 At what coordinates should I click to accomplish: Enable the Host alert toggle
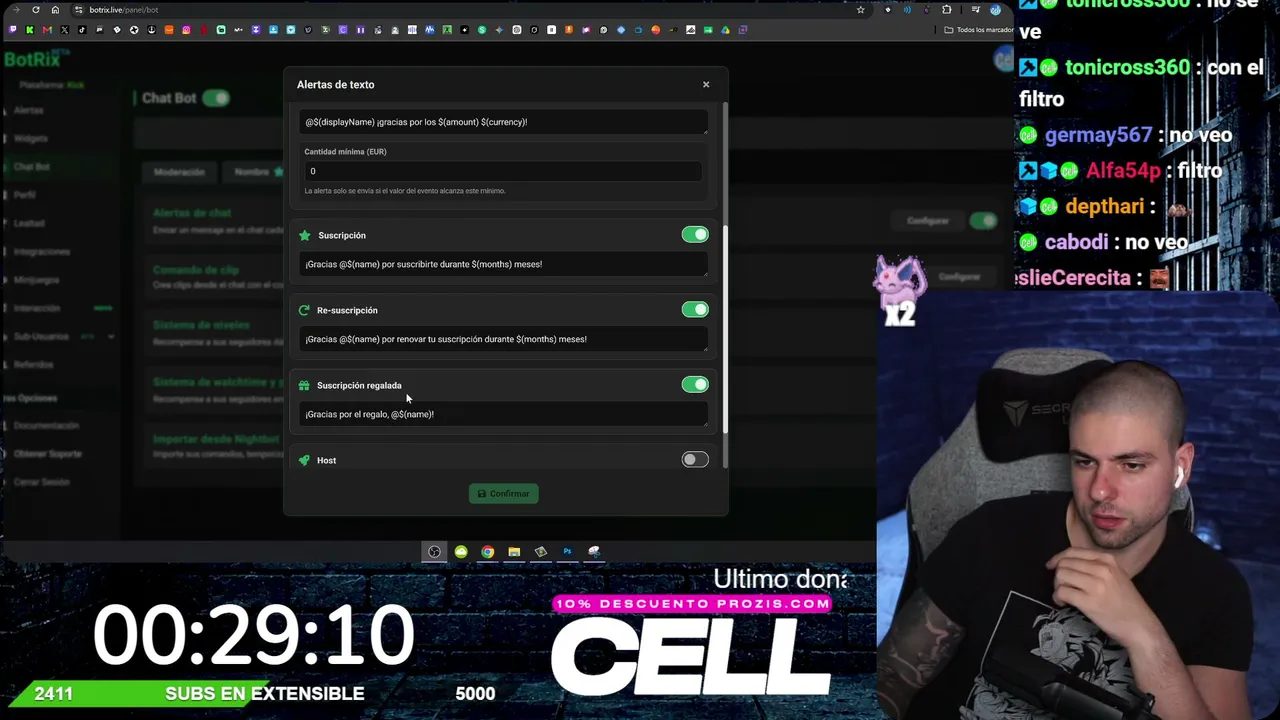(x=695, y=460)
